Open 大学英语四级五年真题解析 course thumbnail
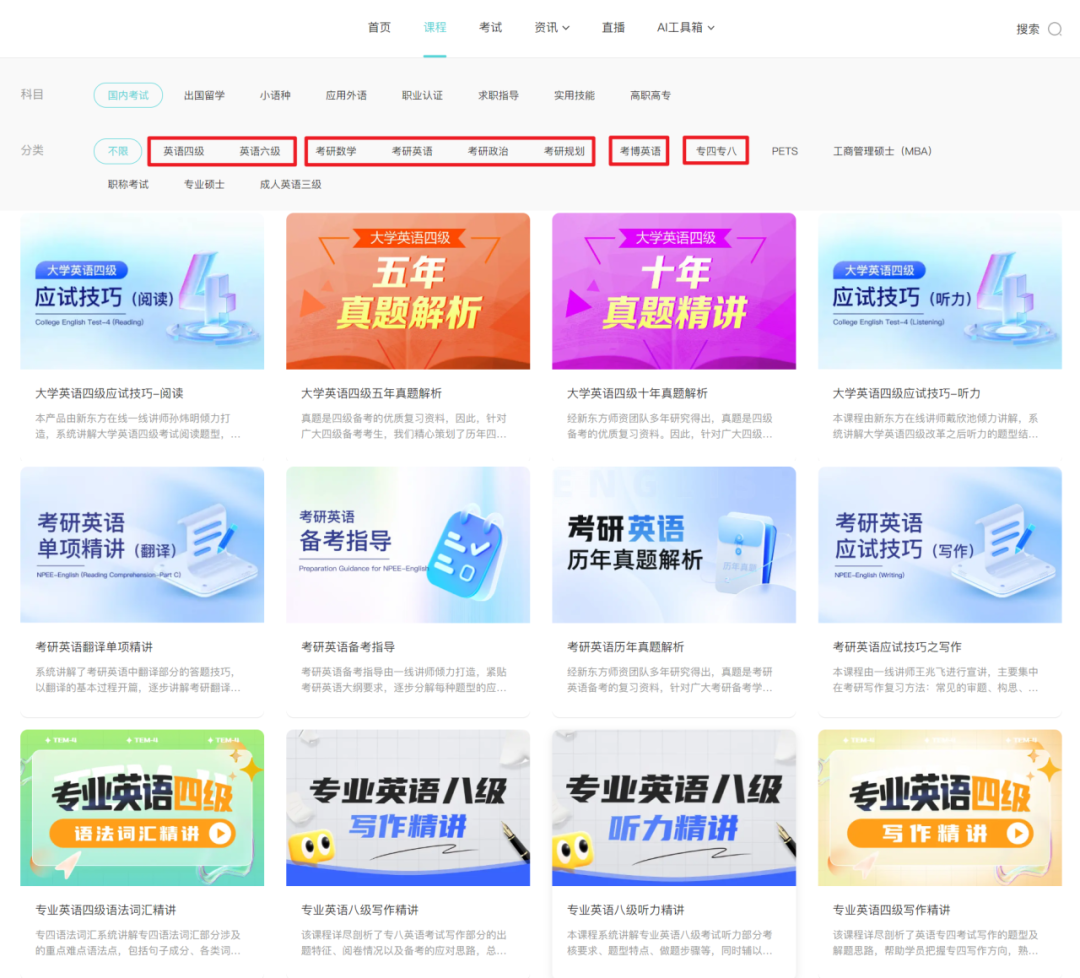The image size is (1080, 978). click(408, 291)
